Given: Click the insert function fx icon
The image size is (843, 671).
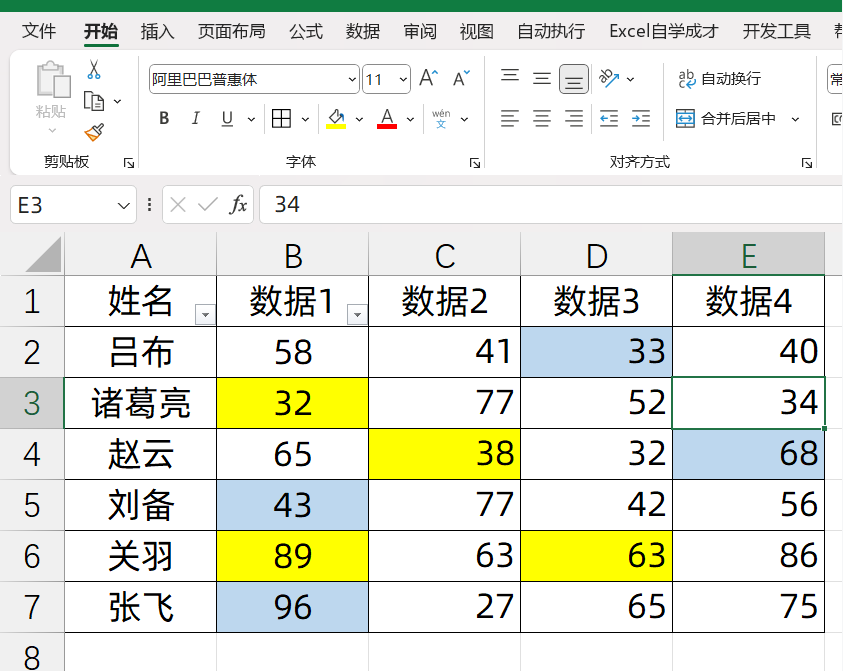Looking at the screenshot, I should tap(238, 204).
